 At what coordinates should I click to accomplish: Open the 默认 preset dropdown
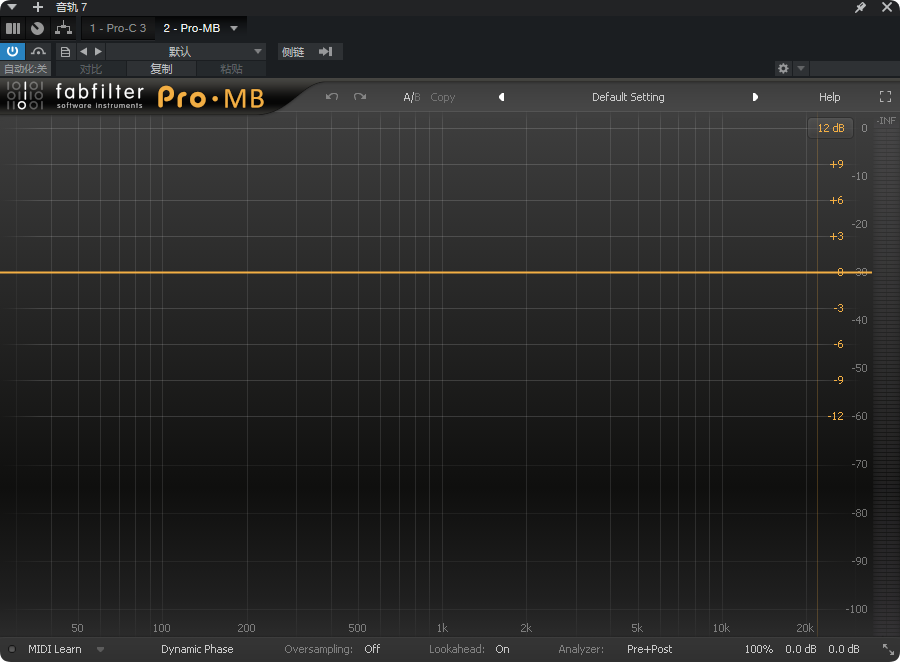[x=186, y=52]
